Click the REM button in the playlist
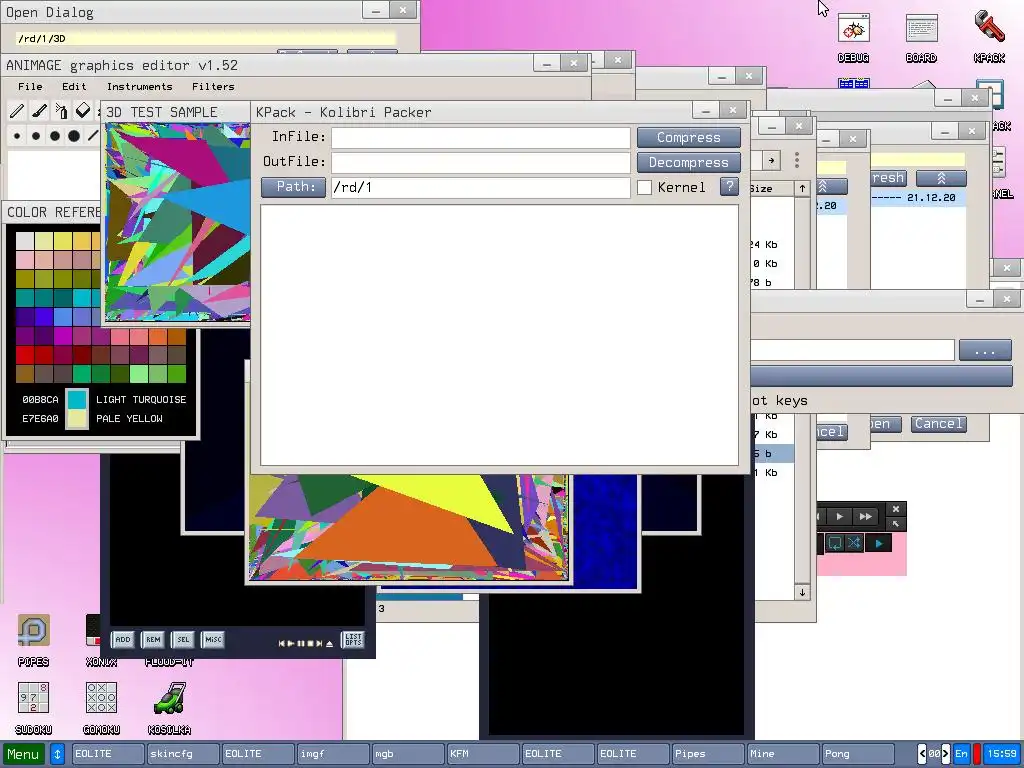Viewport: 1024px width, 768px height. coord(153,639)
